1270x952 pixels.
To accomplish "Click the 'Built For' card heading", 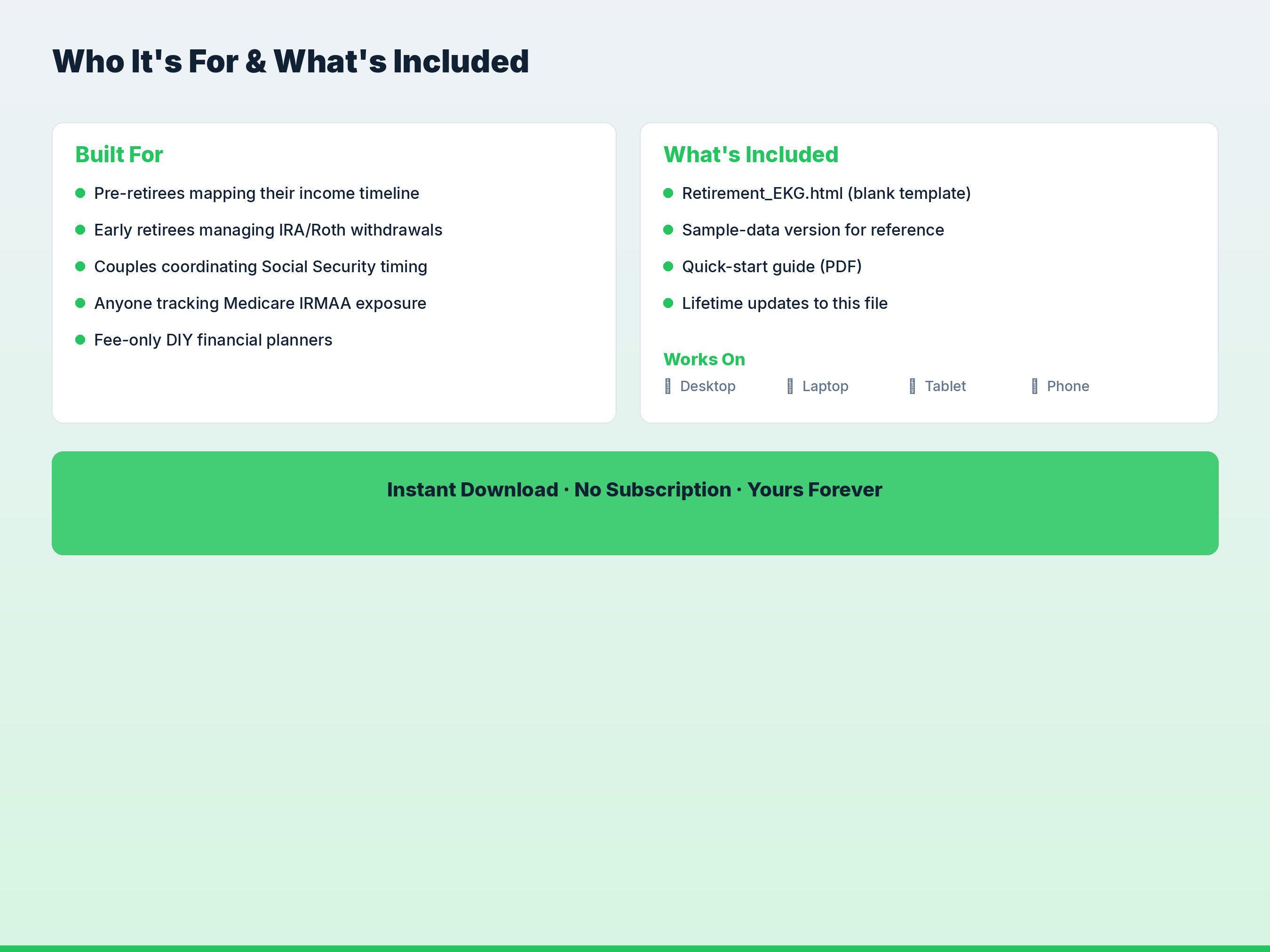I will coord(119,154).
